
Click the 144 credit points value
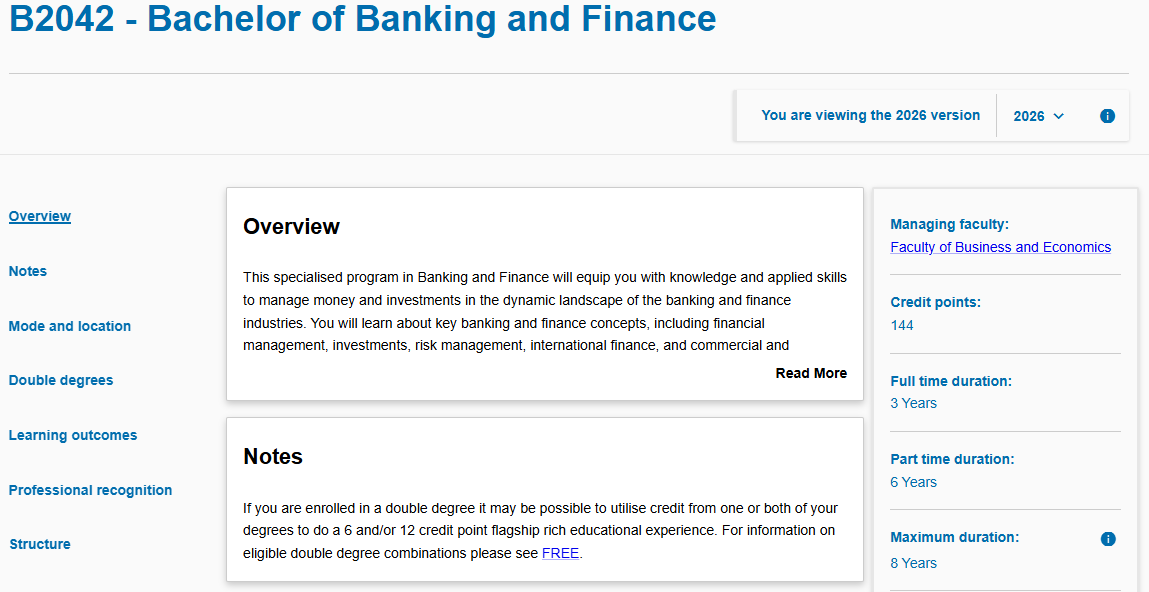tap(902, 325)
